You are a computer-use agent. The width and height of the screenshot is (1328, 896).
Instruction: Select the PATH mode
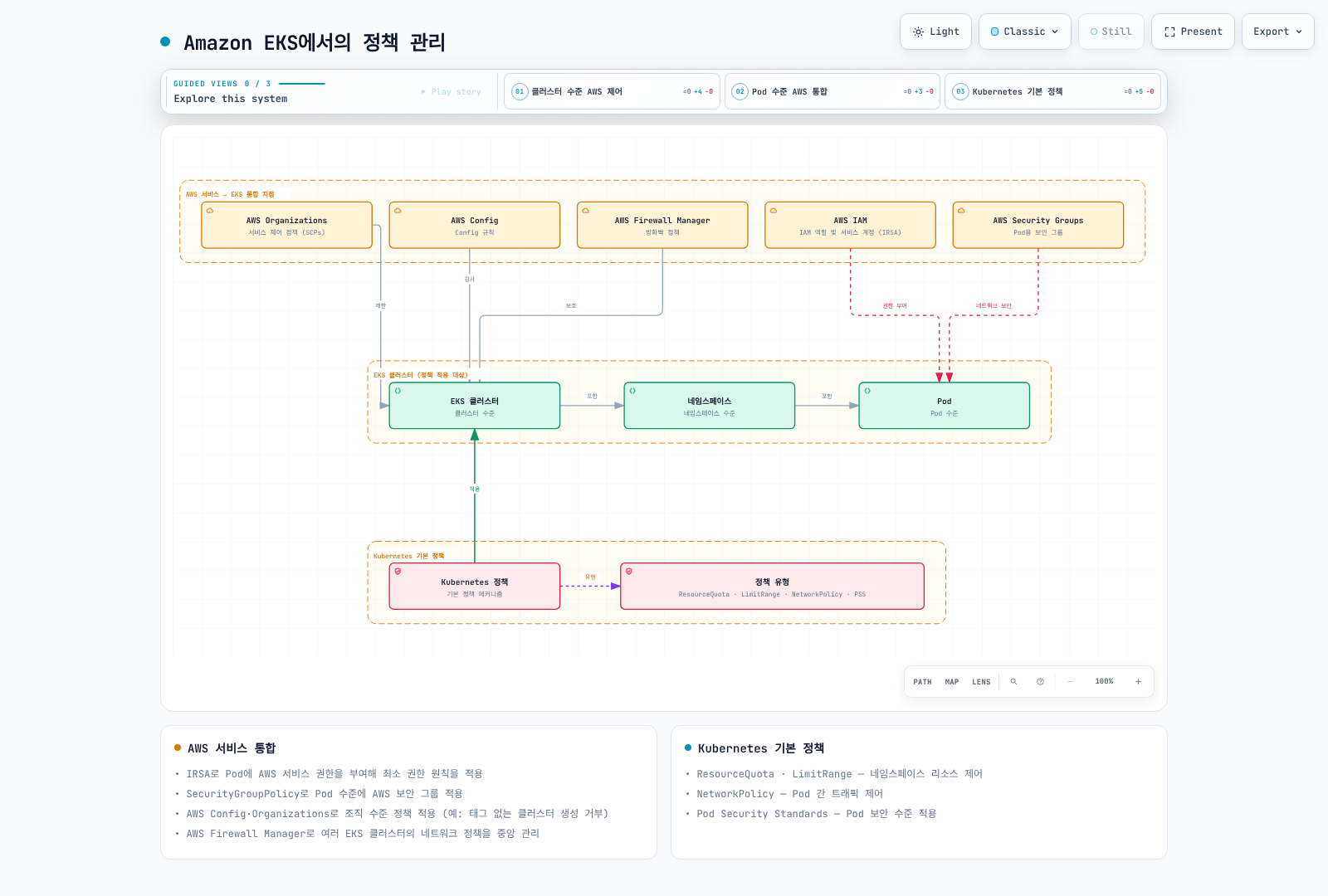pyautogui.click(x=922, y=682)
